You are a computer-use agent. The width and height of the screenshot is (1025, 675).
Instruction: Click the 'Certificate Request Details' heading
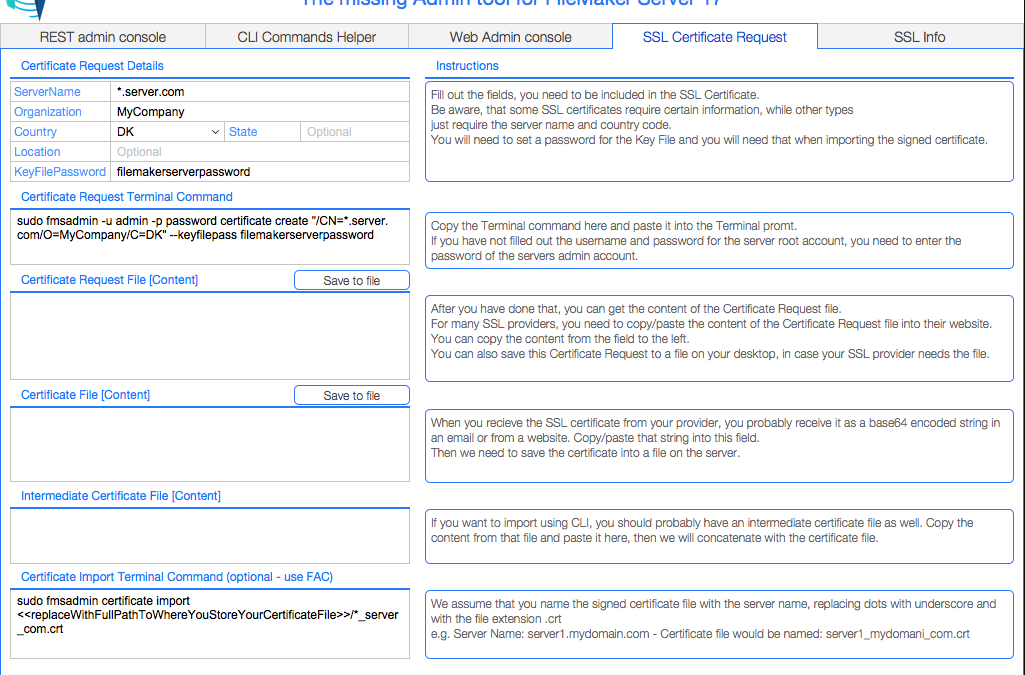tap(92, 66)
